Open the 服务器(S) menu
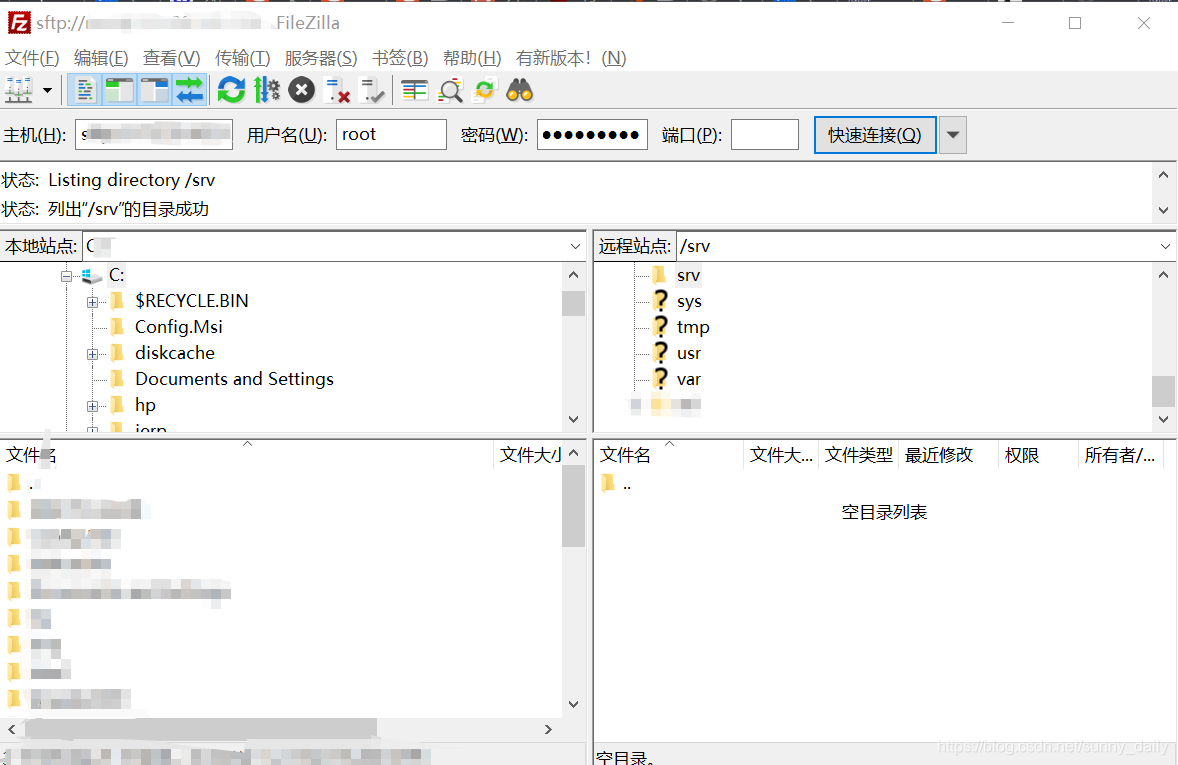 (x=321, y=58)
